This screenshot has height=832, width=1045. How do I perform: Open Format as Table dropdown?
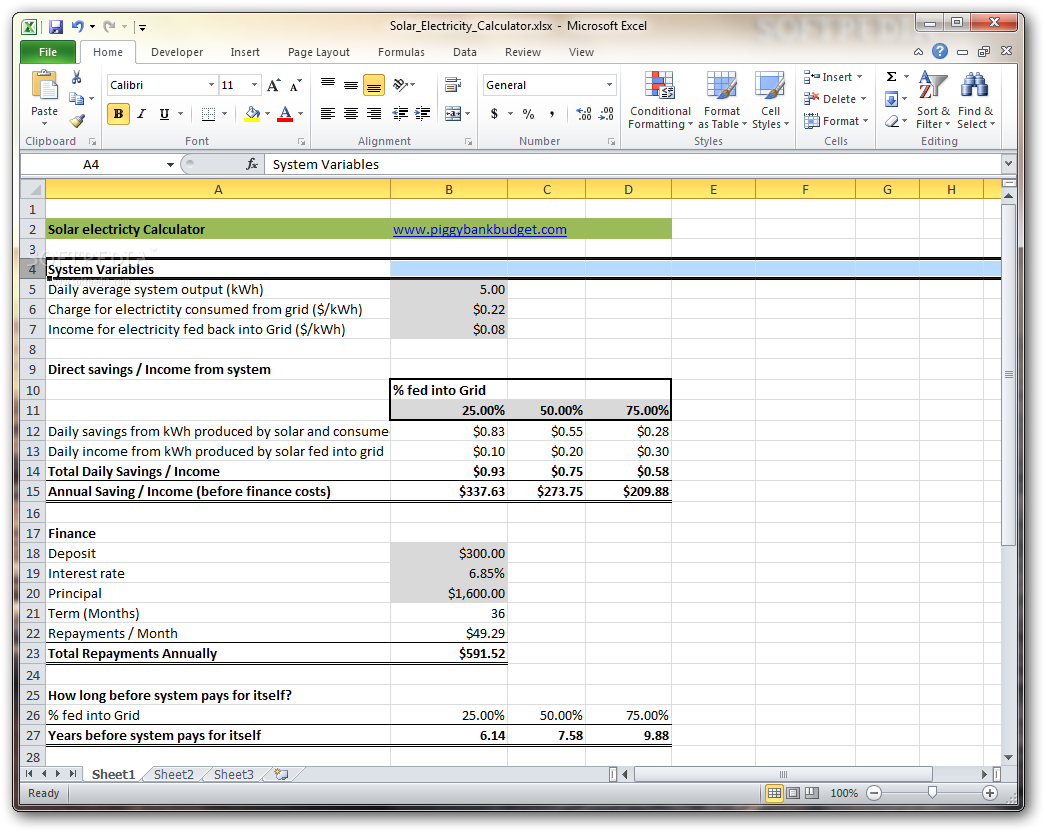point(722,100)
